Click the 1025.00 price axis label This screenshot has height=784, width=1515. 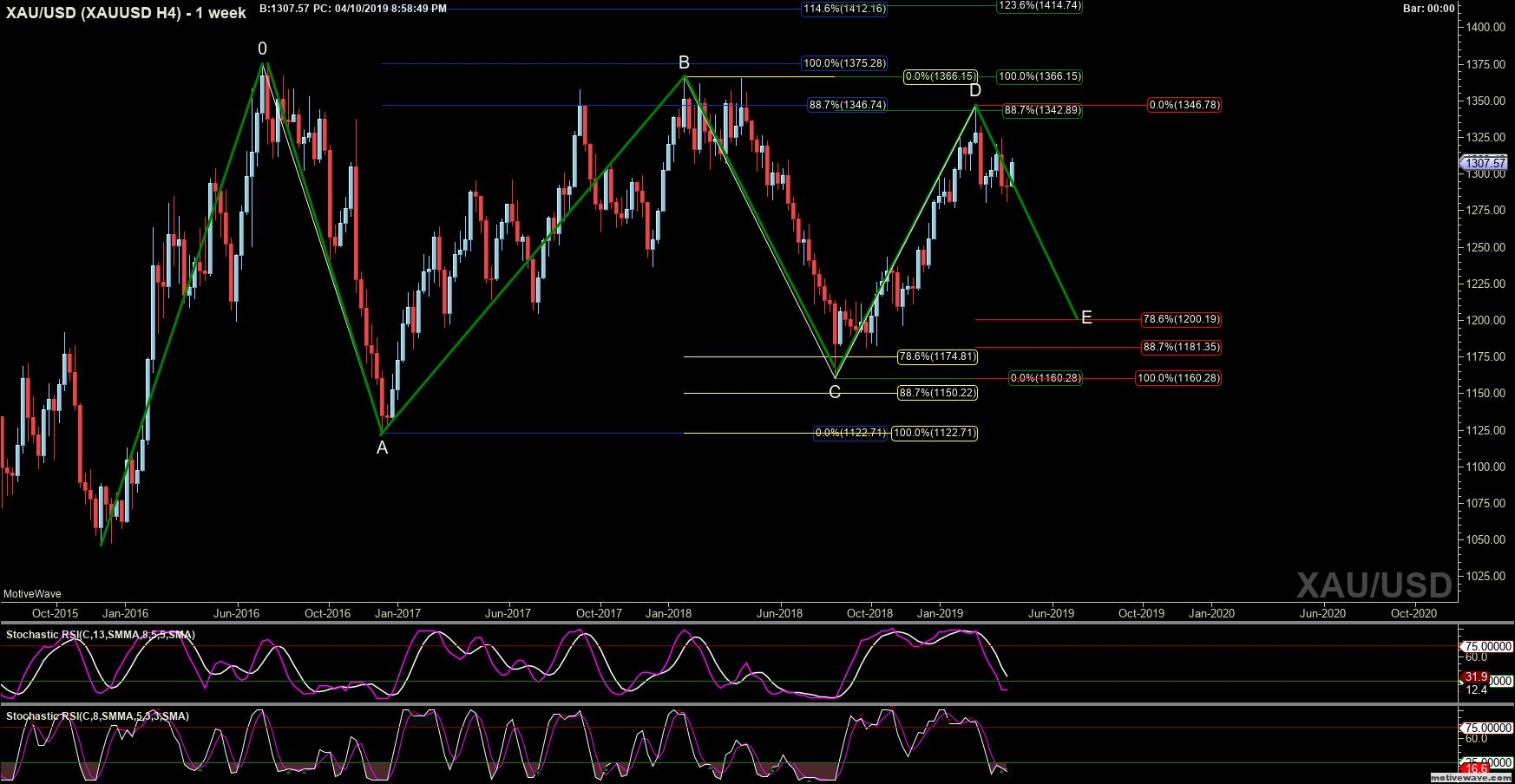coord(1485,576)
